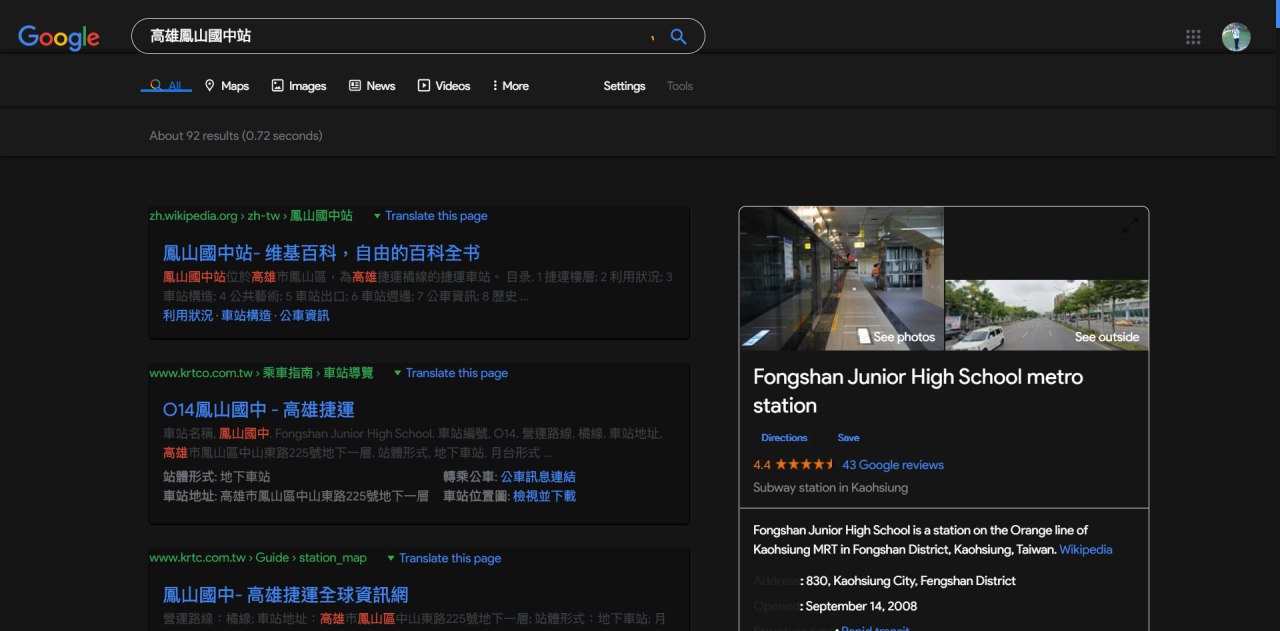Expand the knowledge panel photo
This screenshot has height=631, width=1280.
pos(1130,225)
